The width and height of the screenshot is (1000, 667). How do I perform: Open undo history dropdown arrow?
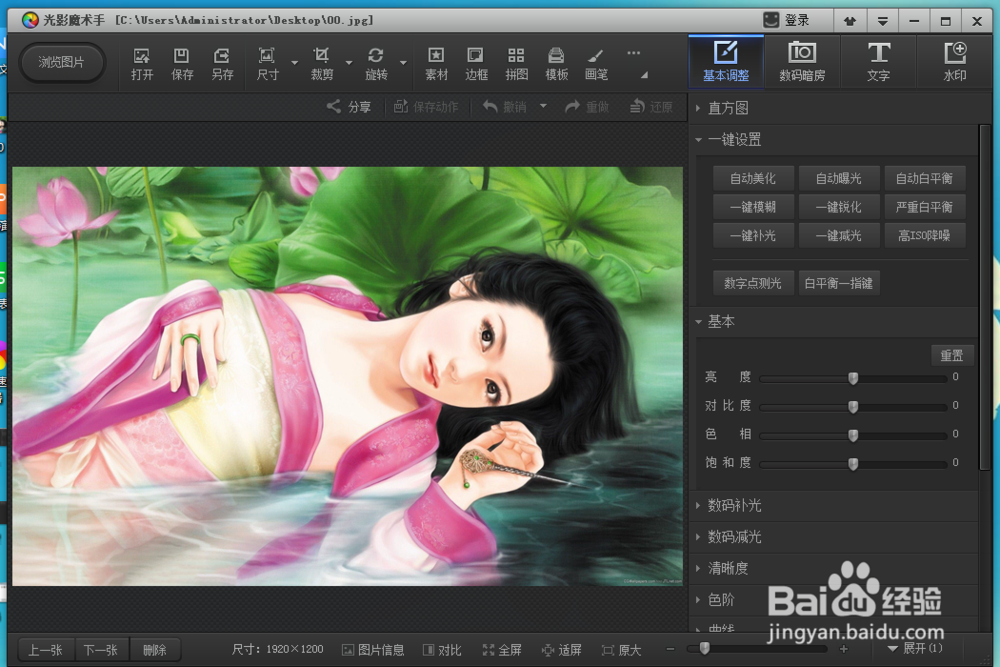tap(543, 106)
